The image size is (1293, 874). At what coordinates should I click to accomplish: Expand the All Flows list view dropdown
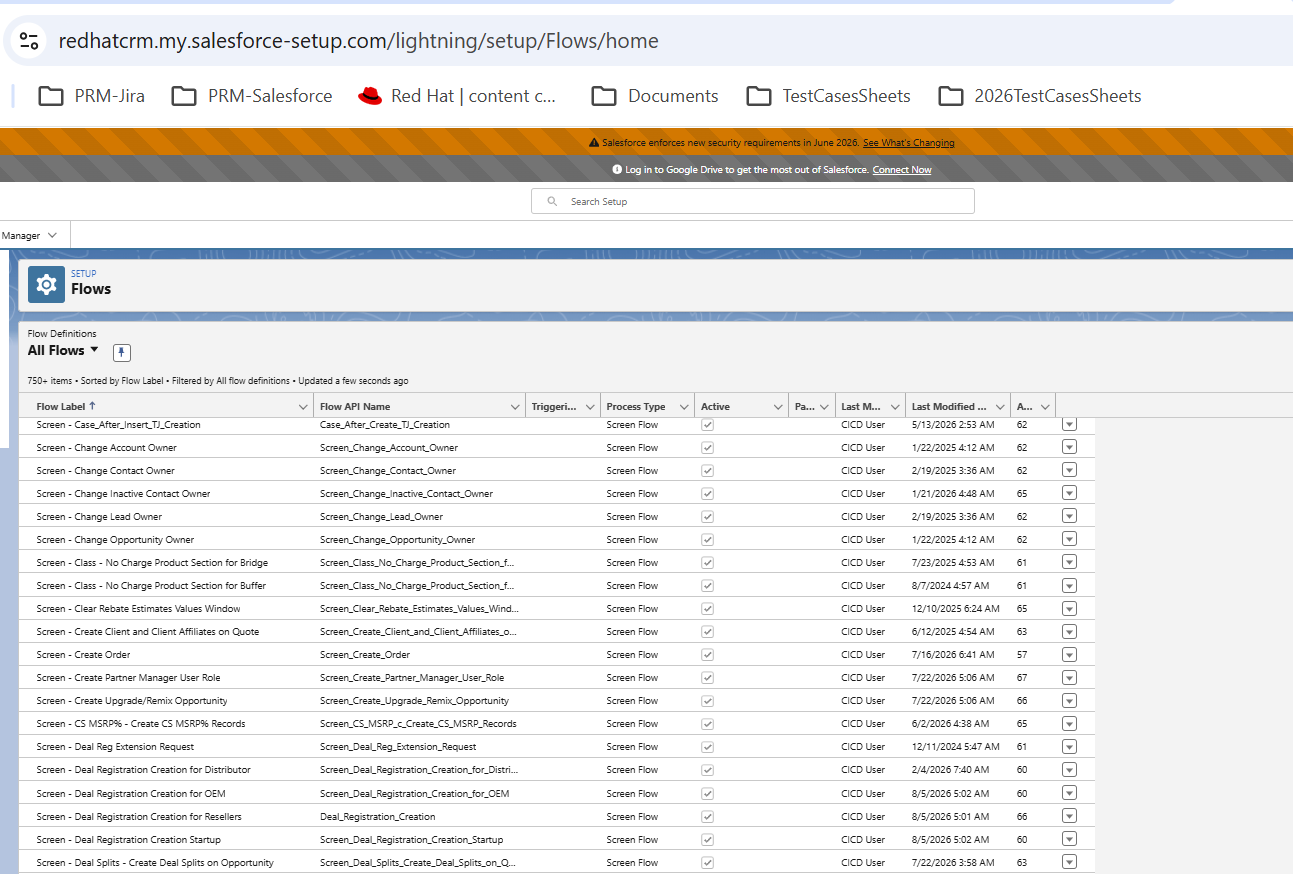click(x=94, y=350)
